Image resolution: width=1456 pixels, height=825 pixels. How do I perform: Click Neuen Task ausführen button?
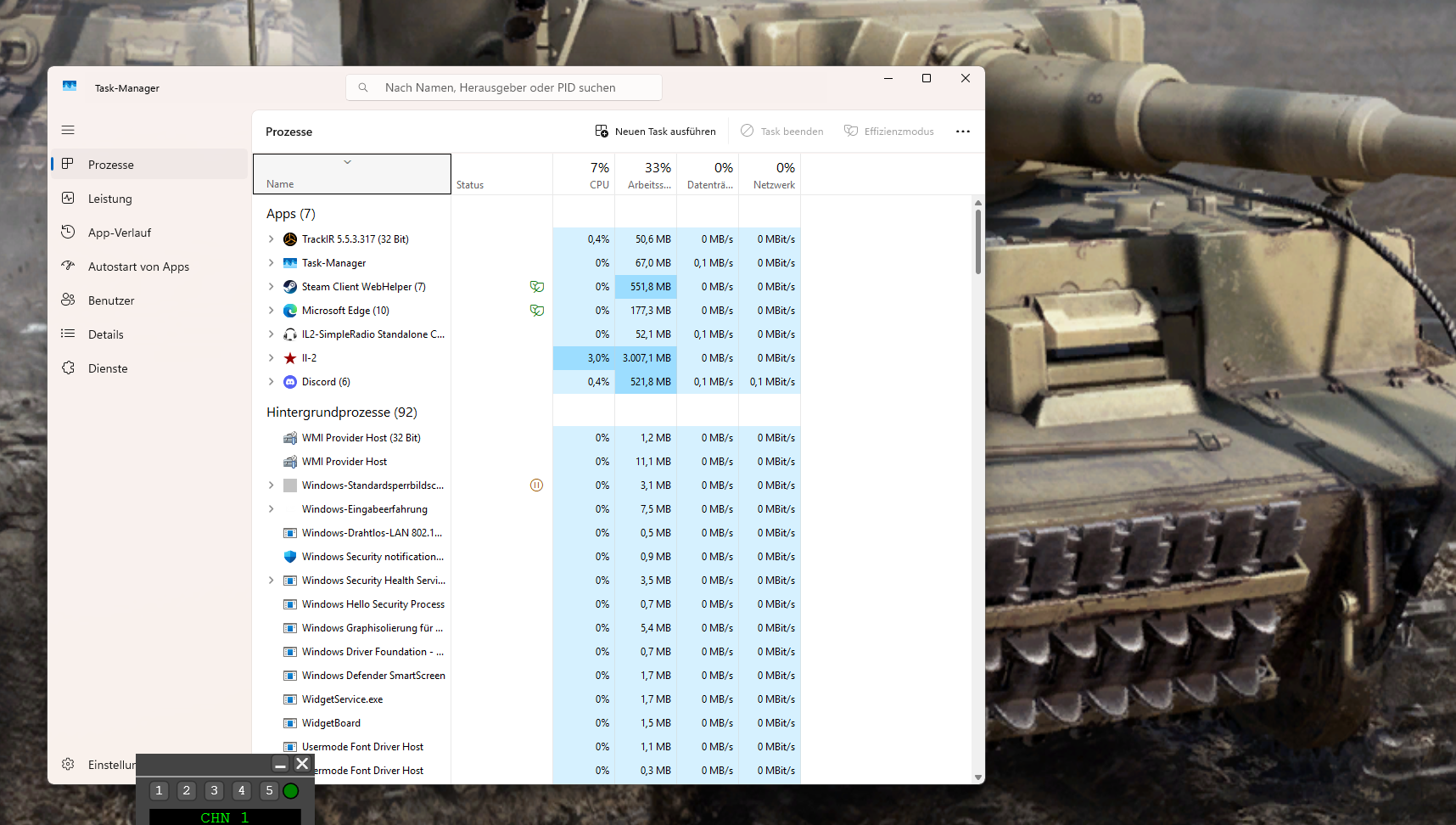coord(655,132)
